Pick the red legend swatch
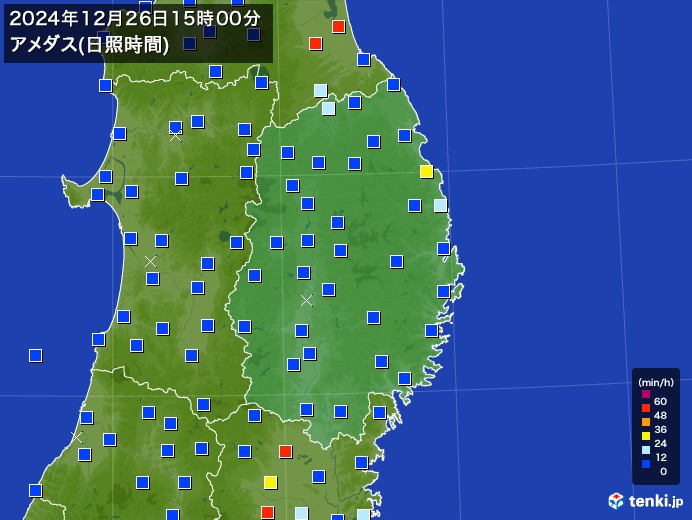692x520 pixels. [x=646, y=408]
